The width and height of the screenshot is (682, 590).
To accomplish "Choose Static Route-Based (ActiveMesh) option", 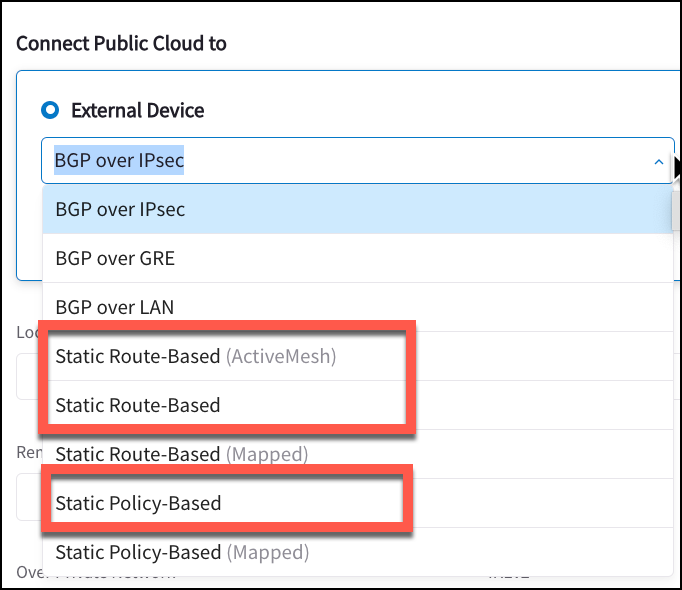I will 195,356.
